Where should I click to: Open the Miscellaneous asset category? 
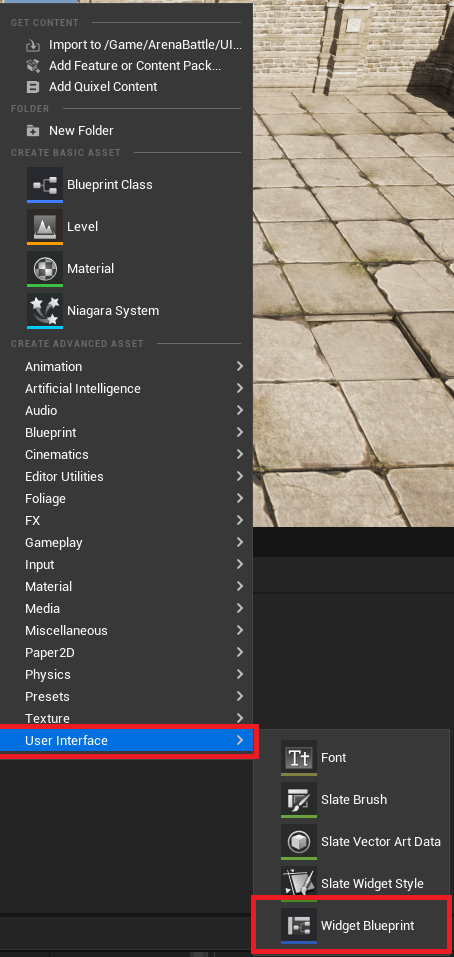pyautogui.click(x=126, y=630)
